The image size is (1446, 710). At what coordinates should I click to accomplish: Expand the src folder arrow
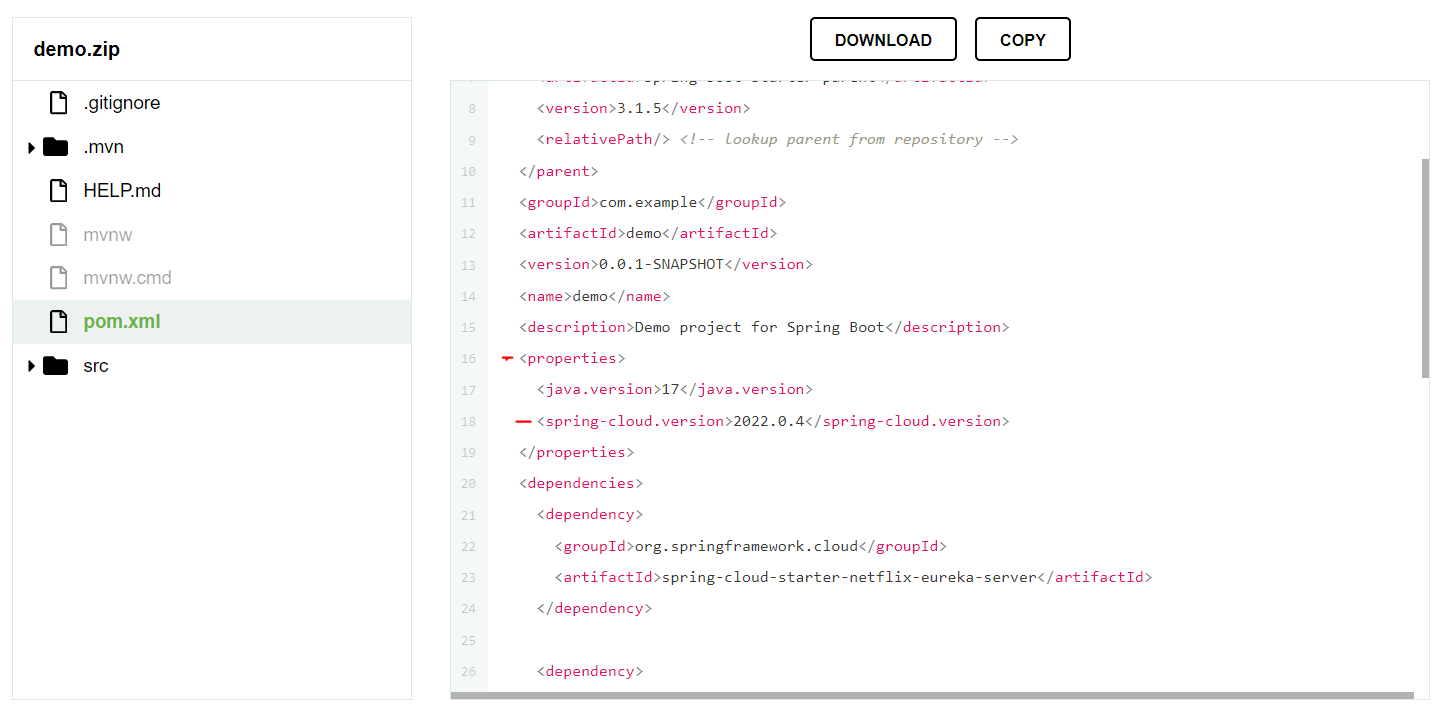32,367
